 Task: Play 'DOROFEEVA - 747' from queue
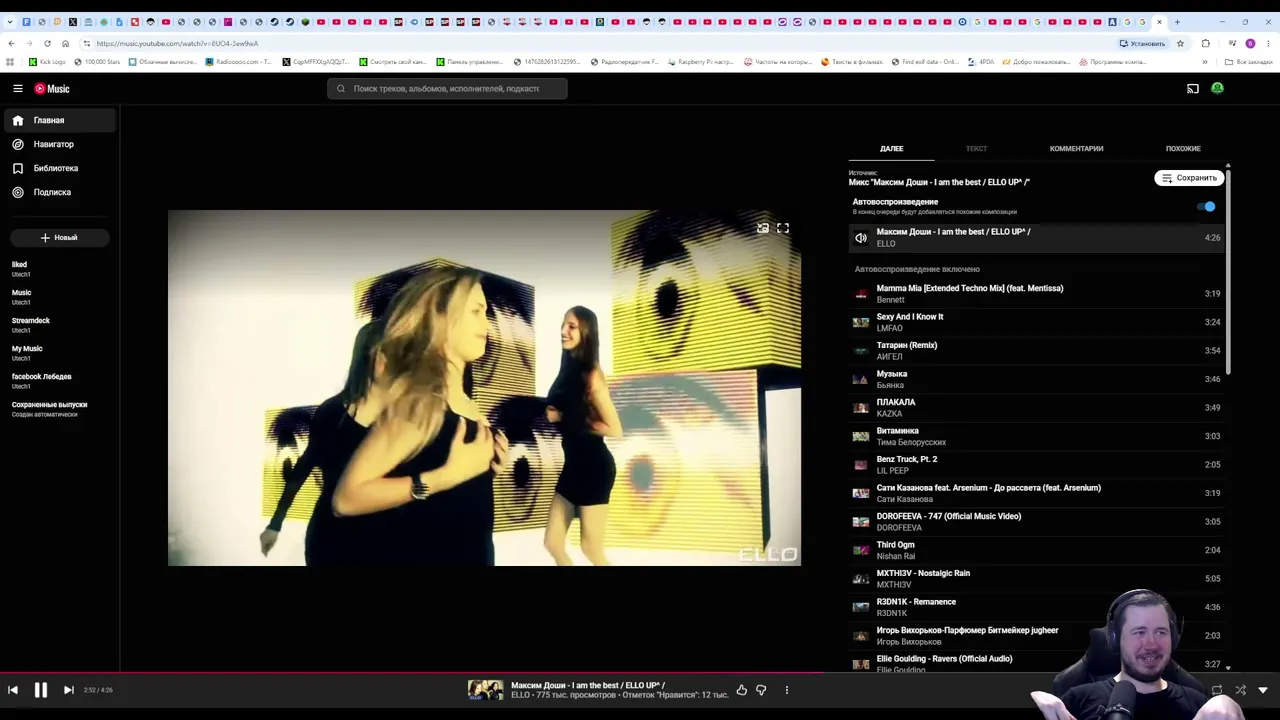pyautogui.click(x=1036, y=522)
